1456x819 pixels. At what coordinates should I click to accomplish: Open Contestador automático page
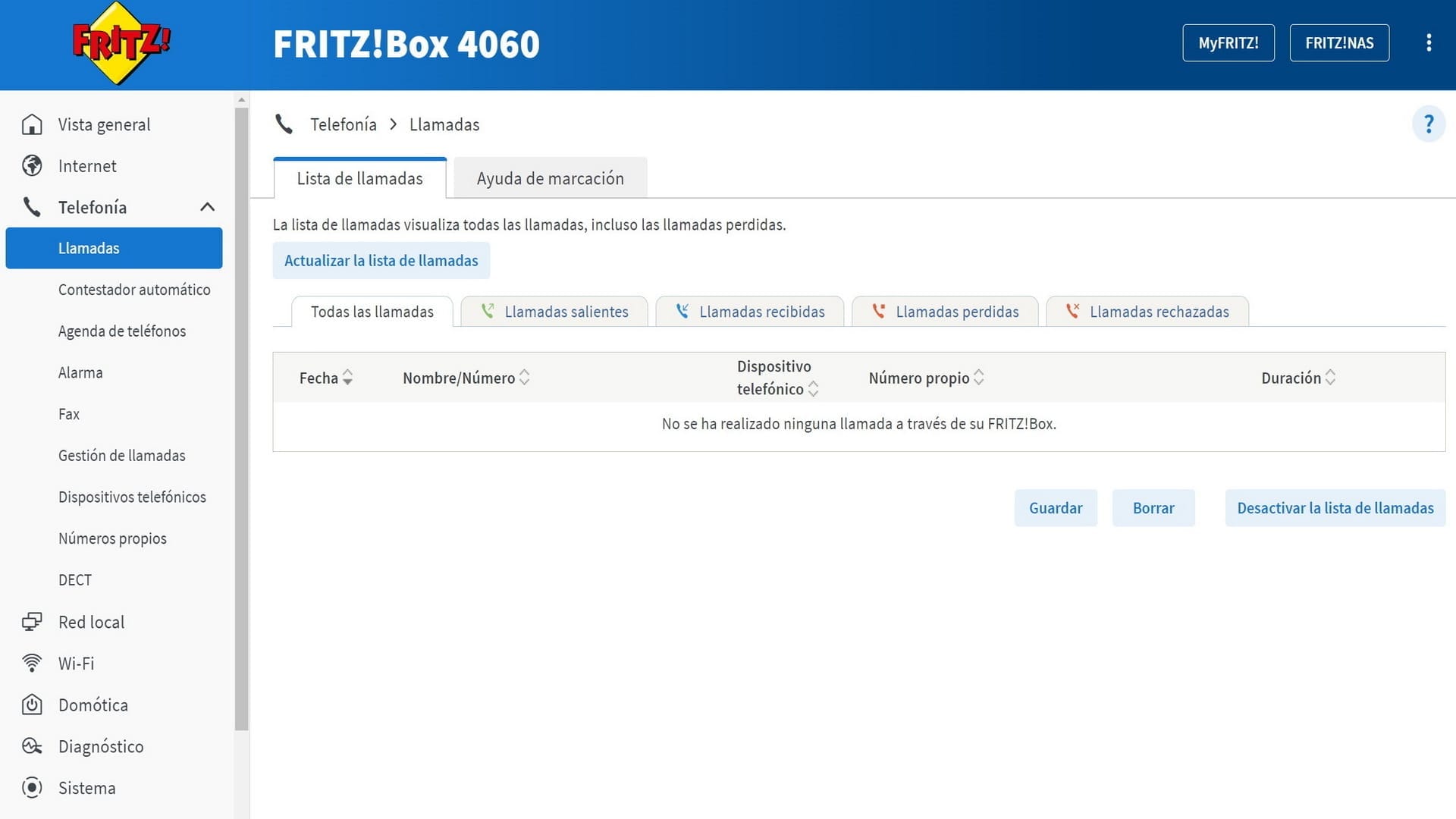(x=134, y=290)
